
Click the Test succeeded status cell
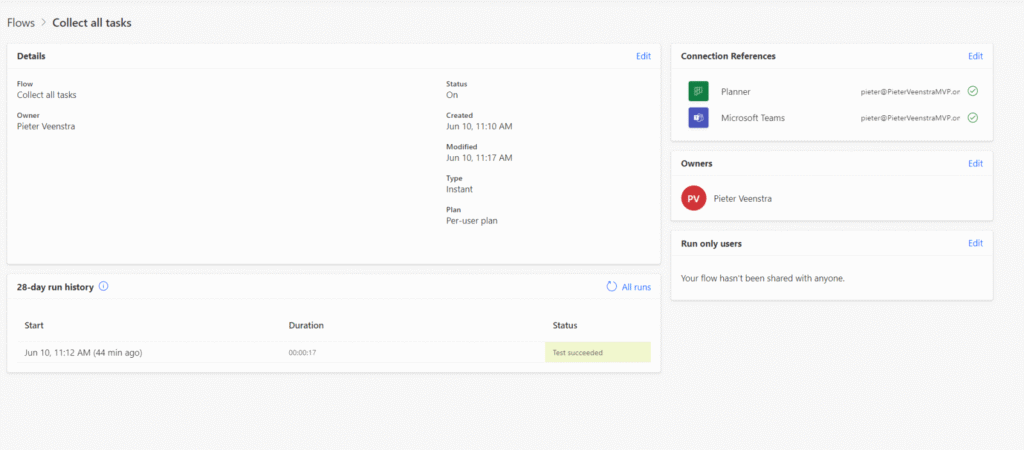coord(598,352)
